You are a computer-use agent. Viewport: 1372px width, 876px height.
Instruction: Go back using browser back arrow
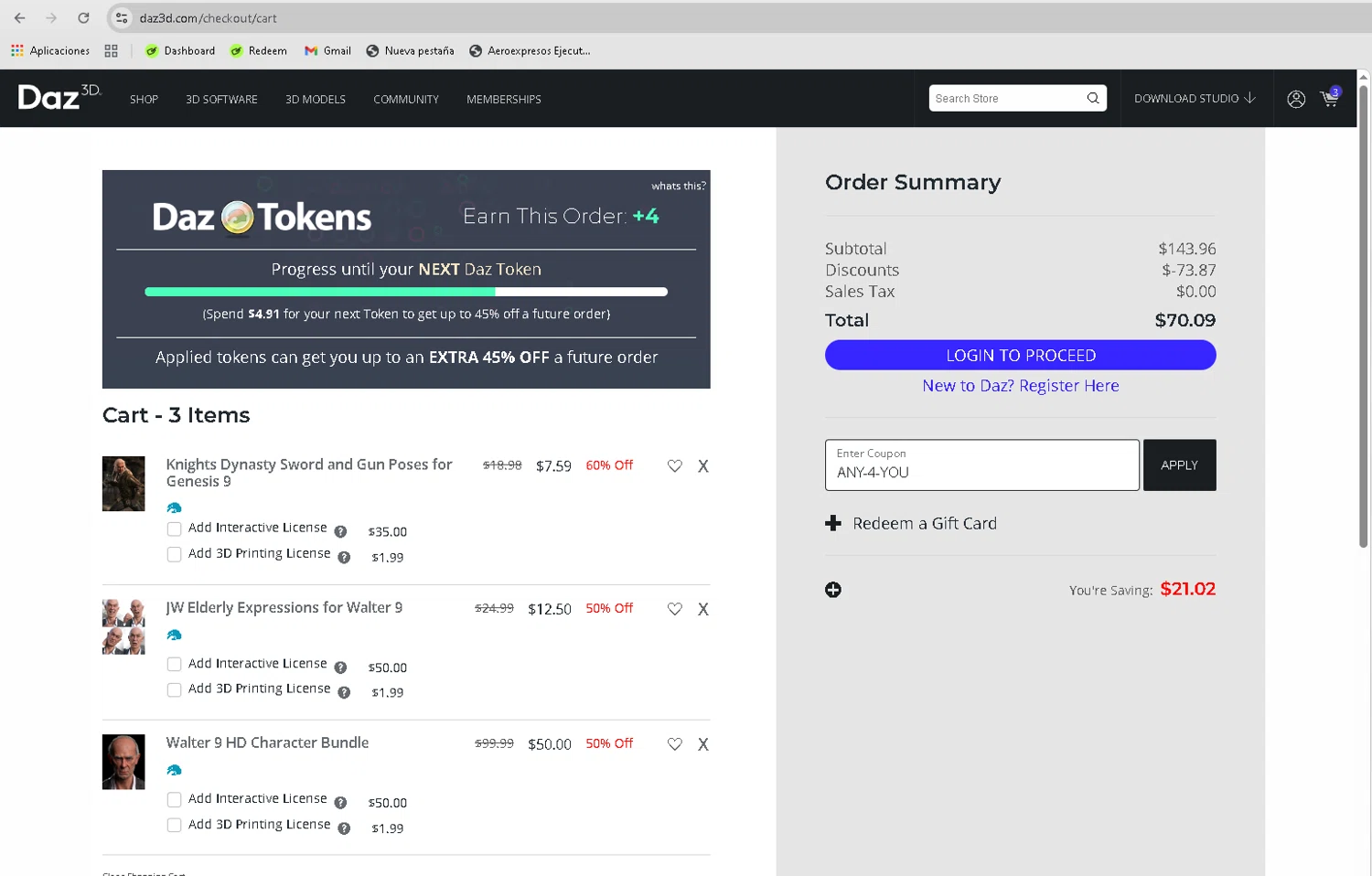pyautogui.click(x=20, y=17)
